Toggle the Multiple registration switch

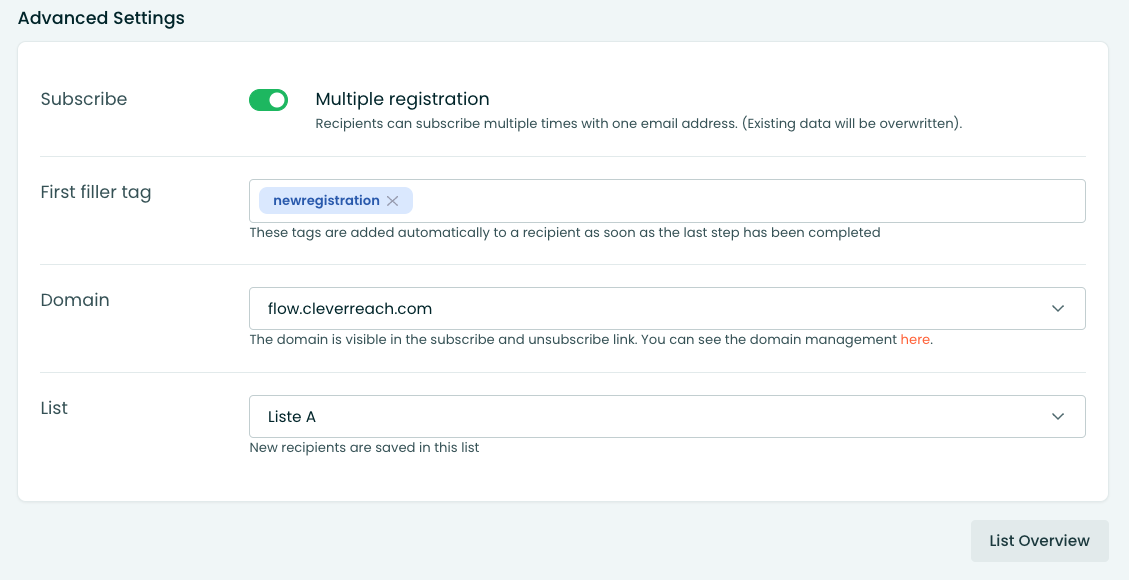coord(268,100)
